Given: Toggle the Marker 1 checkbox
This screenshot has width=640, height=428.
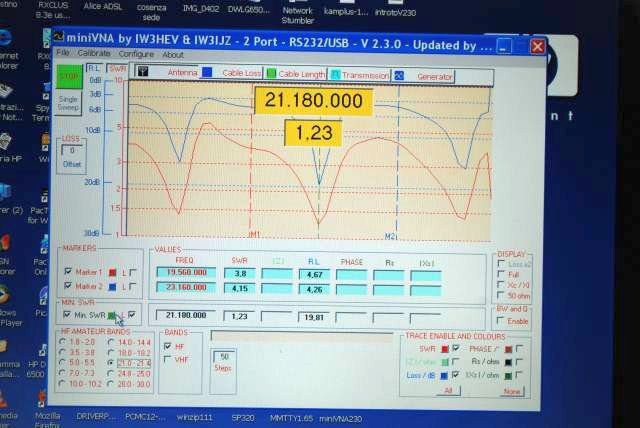Looking at the screenshot, I should coord(68,271).
